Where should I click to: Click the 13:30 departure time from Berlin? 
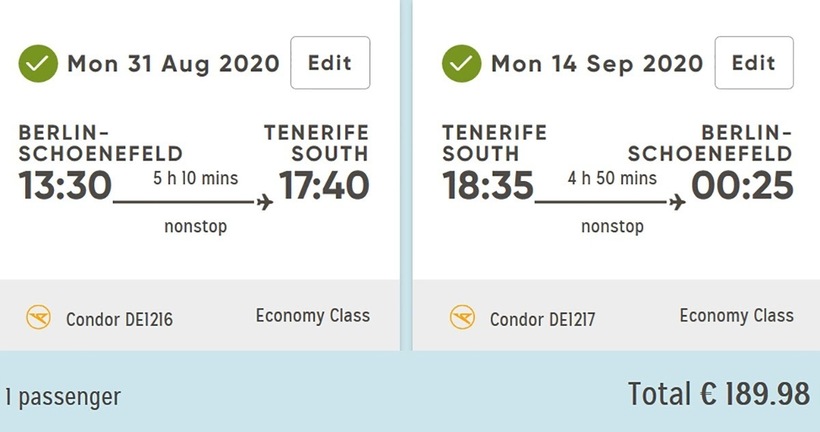[x=65, y=186]
